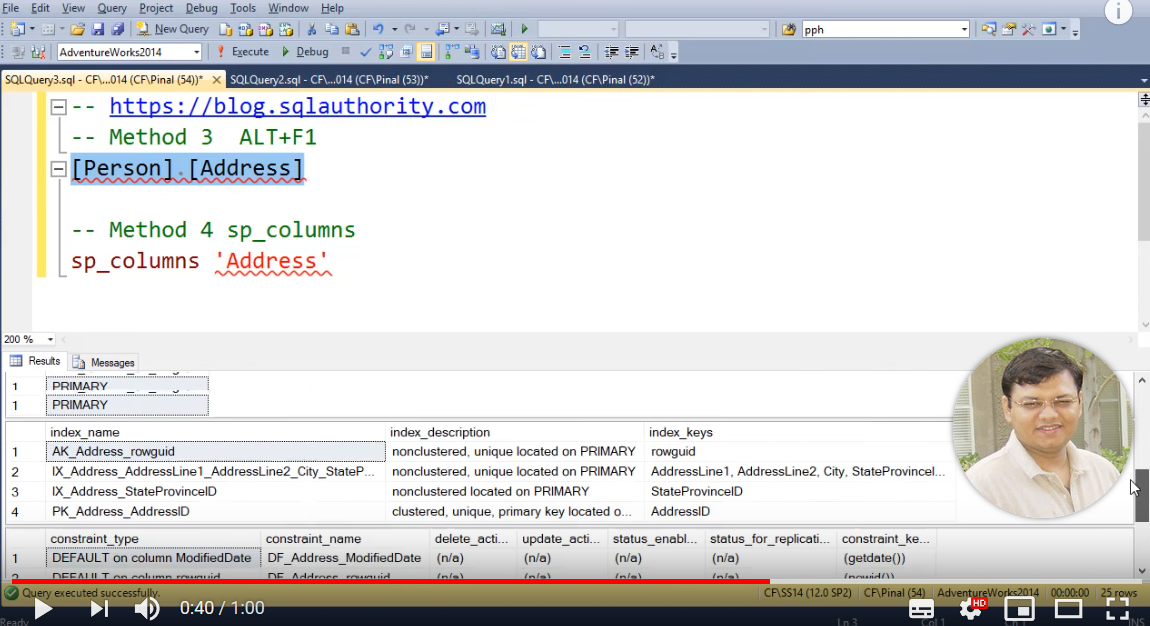1150x626 pixels.
Task: Play the video
Action: tap(43, 608)
